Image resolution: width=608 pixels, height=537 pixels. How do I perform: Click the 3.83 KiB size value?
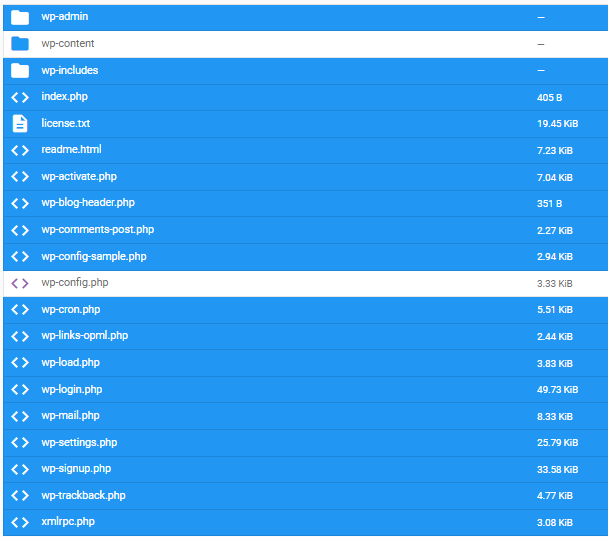tap(555, 364)
